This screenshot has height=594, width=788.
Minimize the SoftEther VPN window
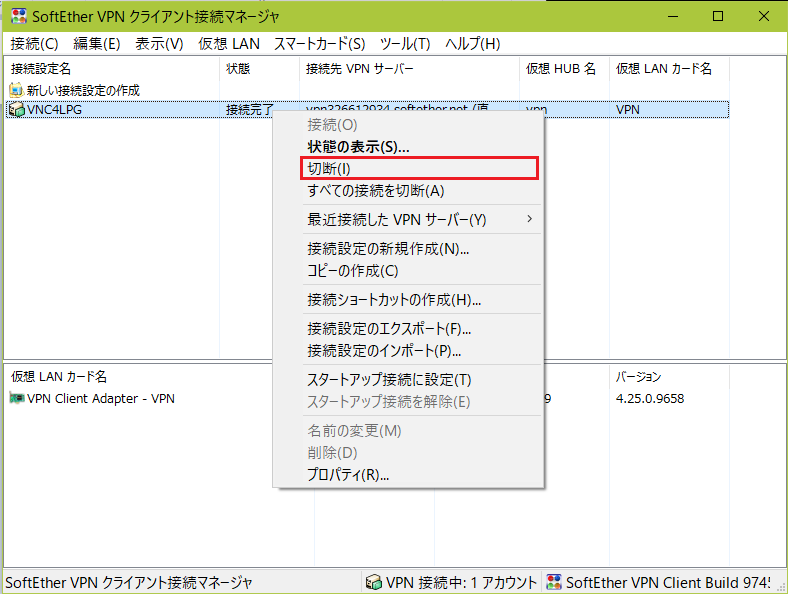(673, 16)
